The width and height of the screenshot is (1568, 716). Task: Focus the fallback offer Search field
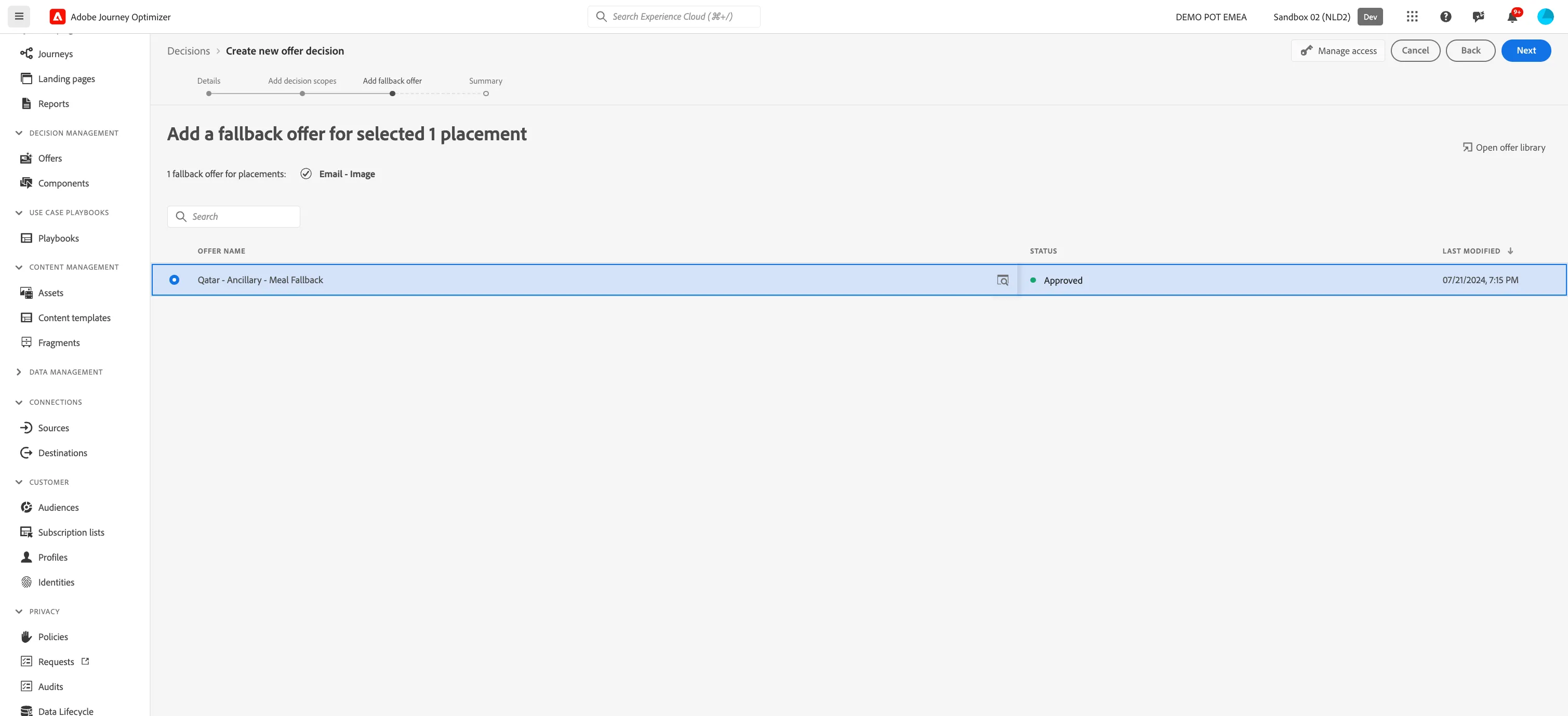point(234,217)
